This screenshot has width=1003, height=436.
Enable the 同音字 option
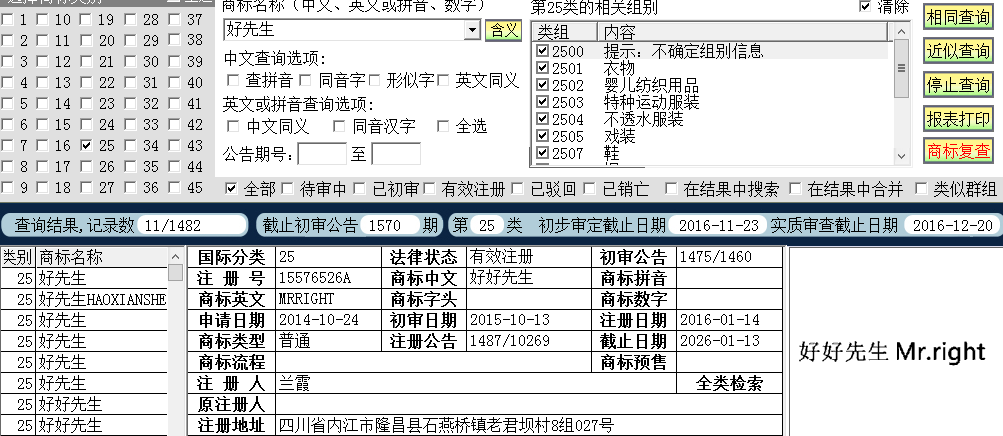point(305,81)
